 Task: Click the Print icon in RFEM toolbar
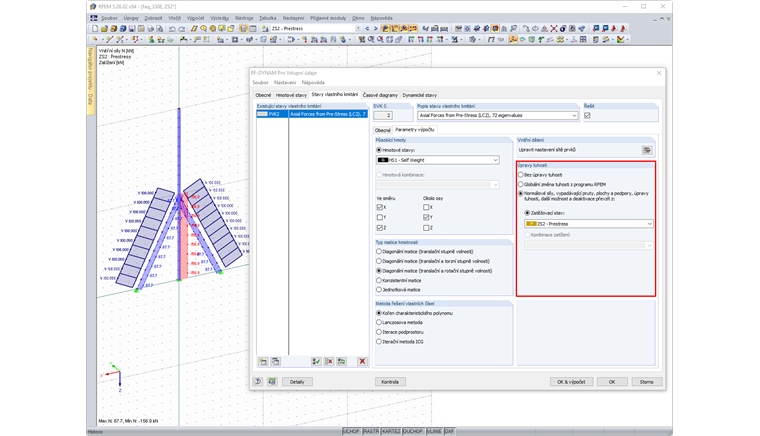pyautogui.click(x=150, y=29)
